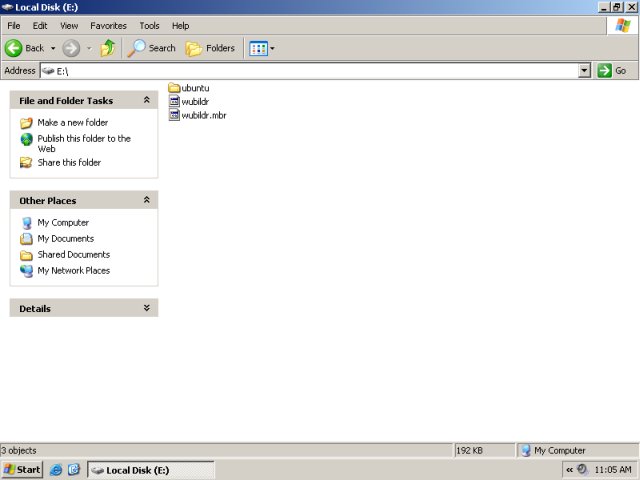Open Shared Documents from Other Places
Viewport: 640px width, 480px height.
coord(73,254)
